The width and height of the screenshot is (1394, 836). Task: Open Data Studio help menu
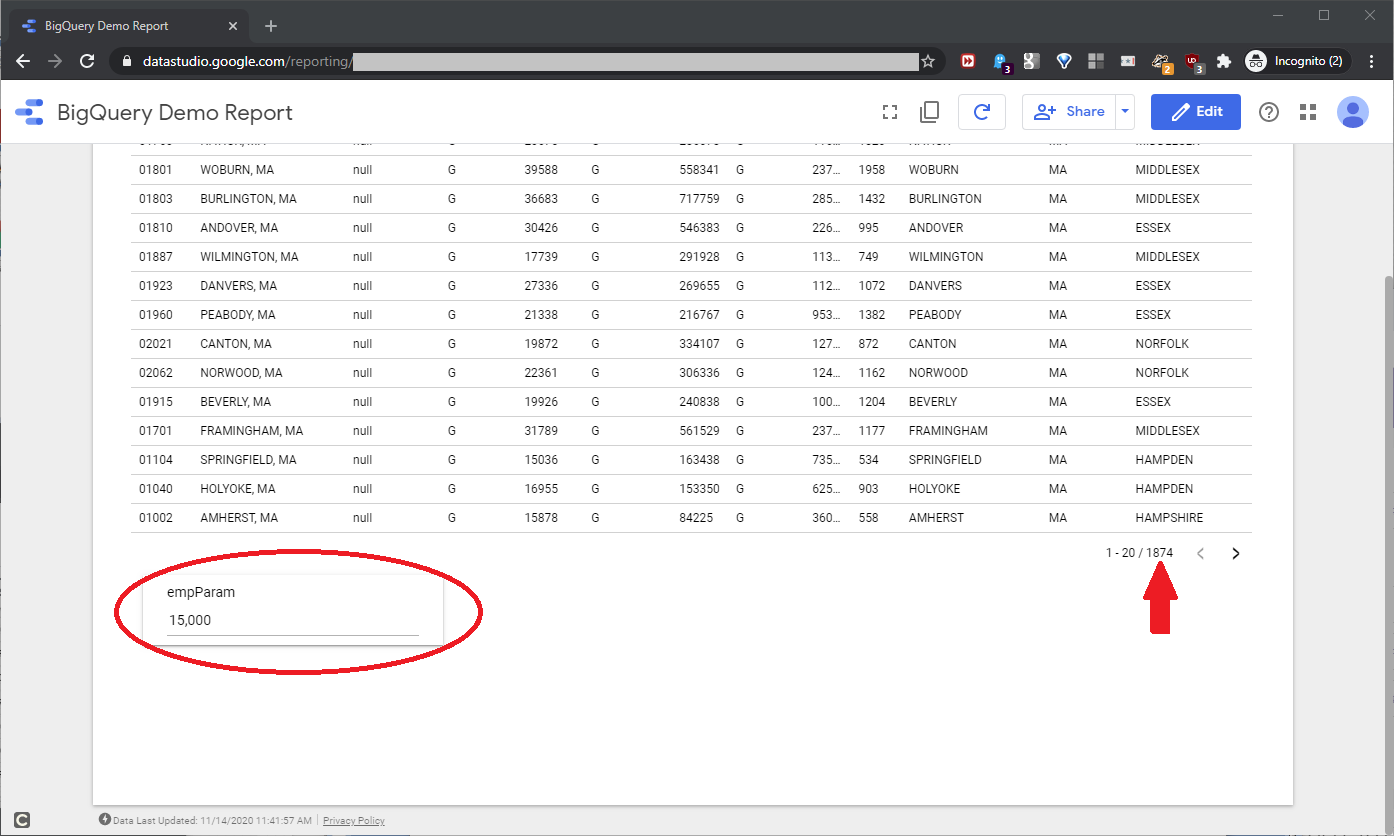click(x=1269, y=112)
